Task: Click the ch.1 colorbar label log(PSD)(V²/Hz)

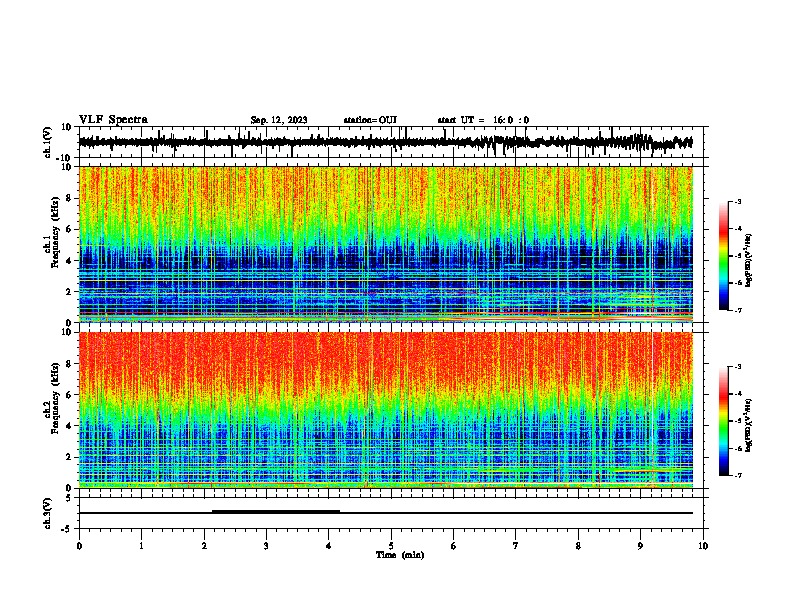Action: pos(748,260)
